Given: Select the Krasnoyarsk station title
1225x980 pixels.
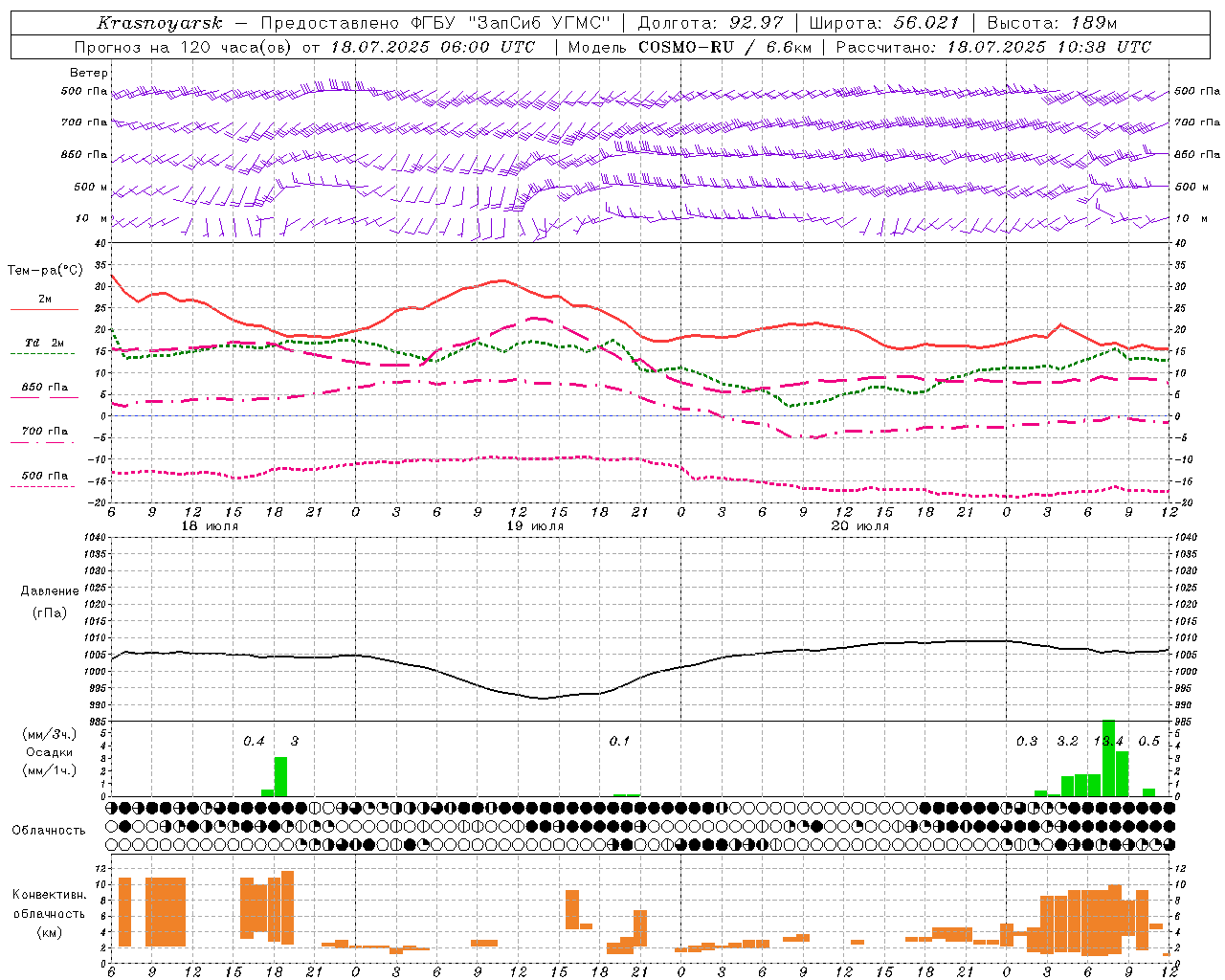Looking at the screenshot, I should click(160, 23).
